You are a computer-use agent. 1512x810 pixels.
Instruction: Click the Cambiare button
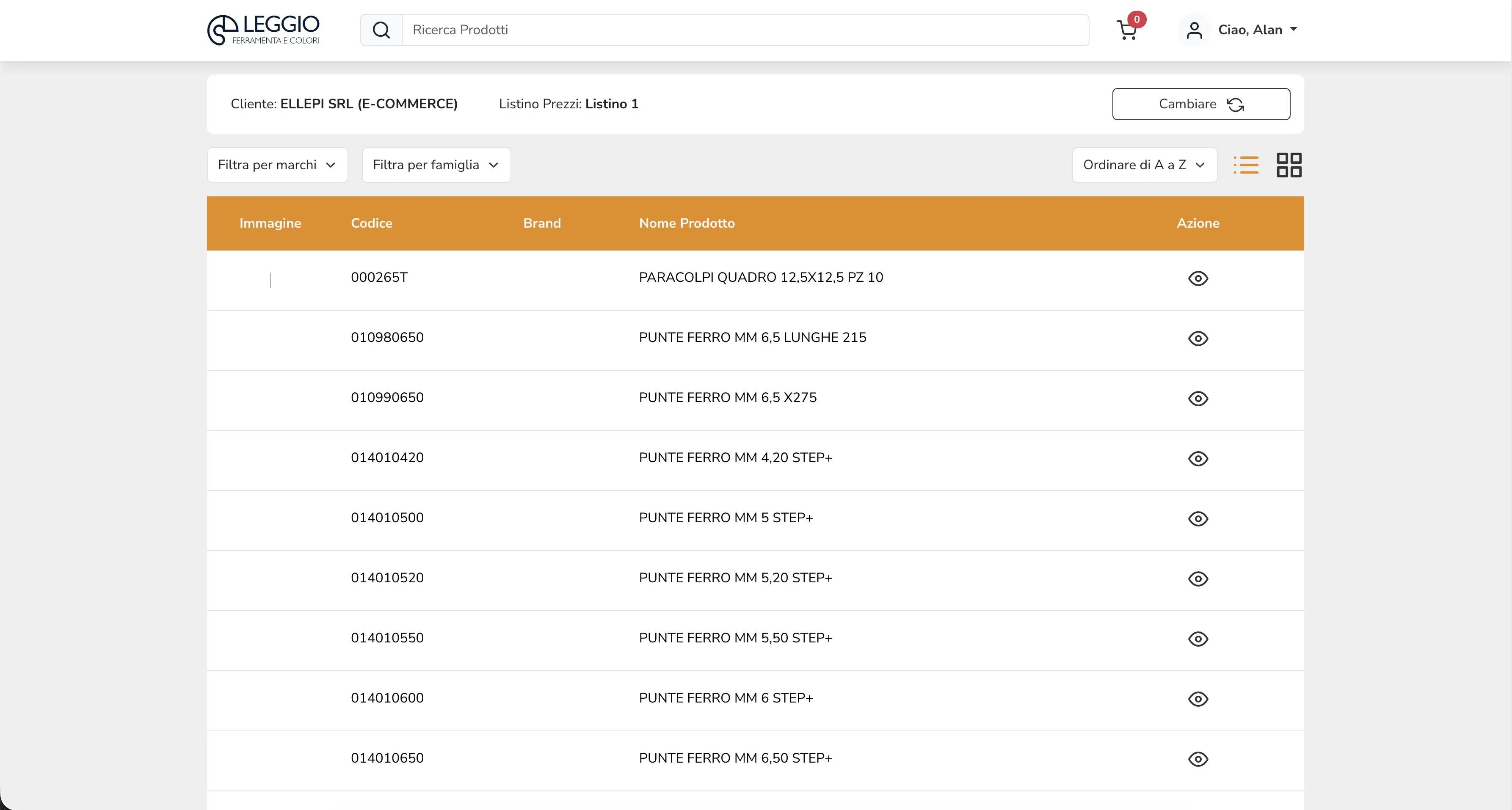[1201, 104]
